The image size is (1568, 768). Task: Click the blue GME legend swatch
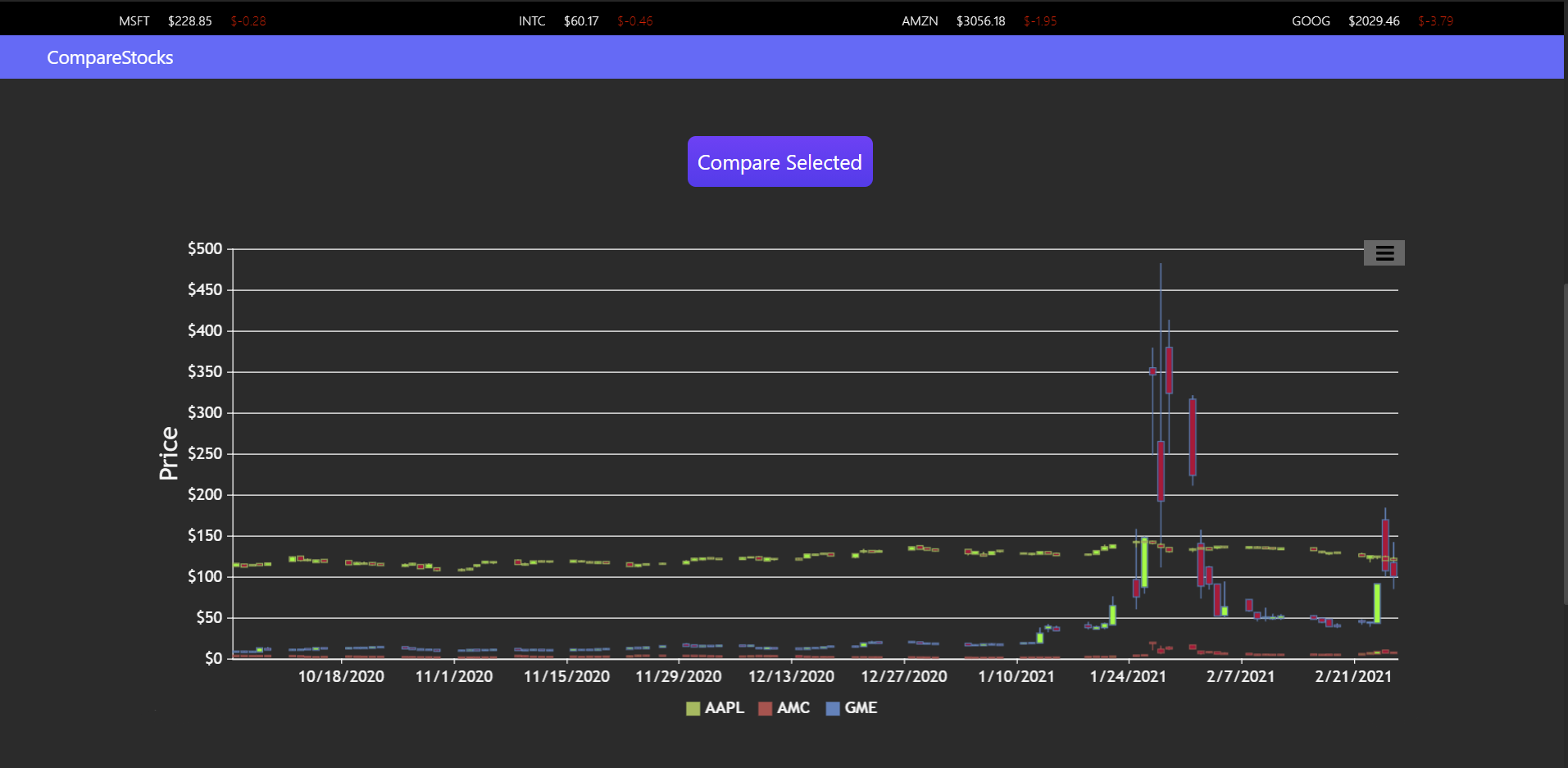(834, 709)
